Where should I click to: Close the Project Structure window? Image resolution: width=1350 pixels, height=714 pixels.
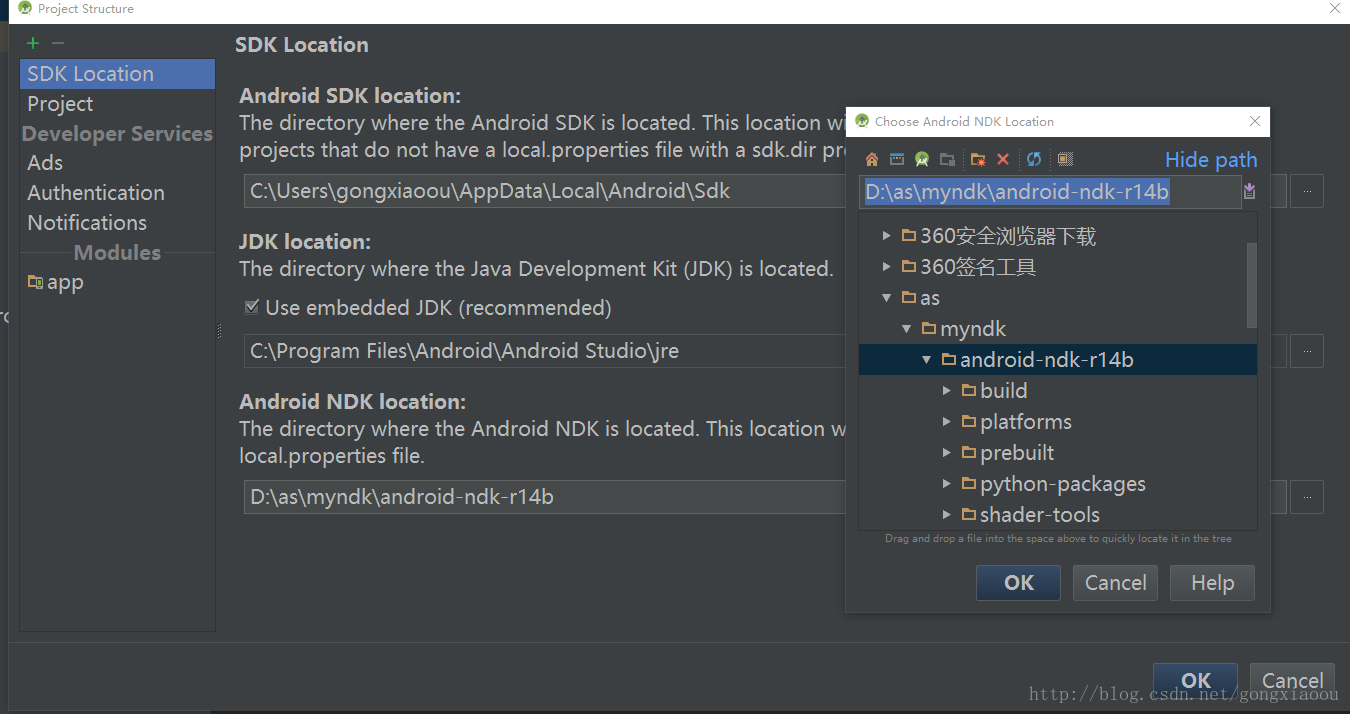click(1334, 9)
